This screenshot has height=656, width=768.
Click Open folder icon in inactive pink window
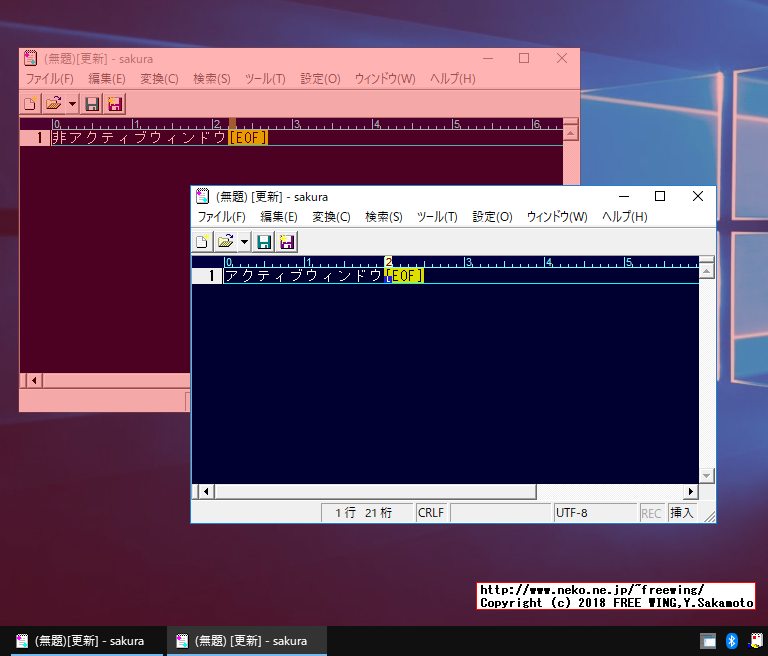point(53,103)
